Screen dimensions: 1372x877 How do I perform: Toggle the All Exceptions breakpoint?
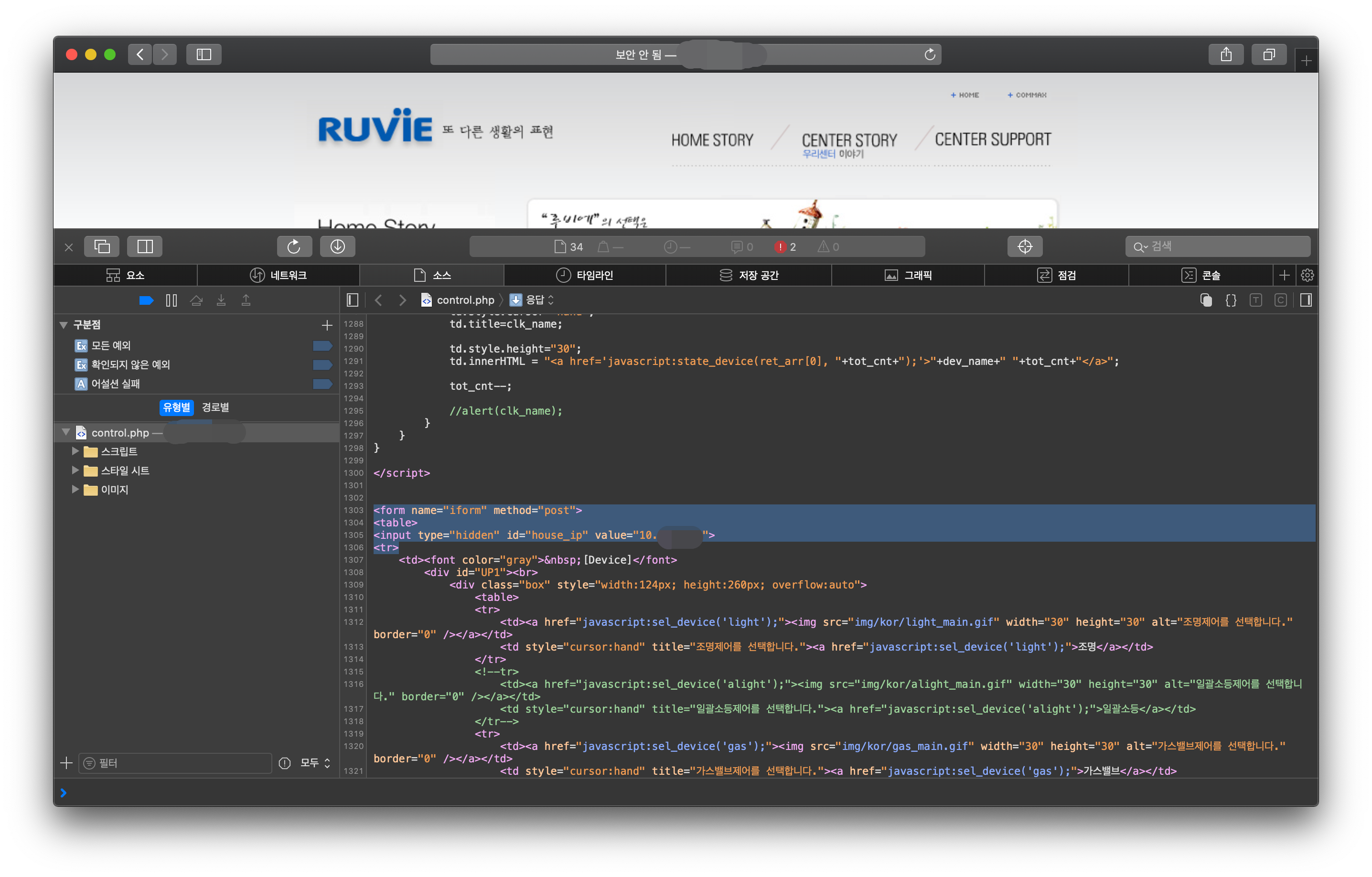(x=322, y=345)
